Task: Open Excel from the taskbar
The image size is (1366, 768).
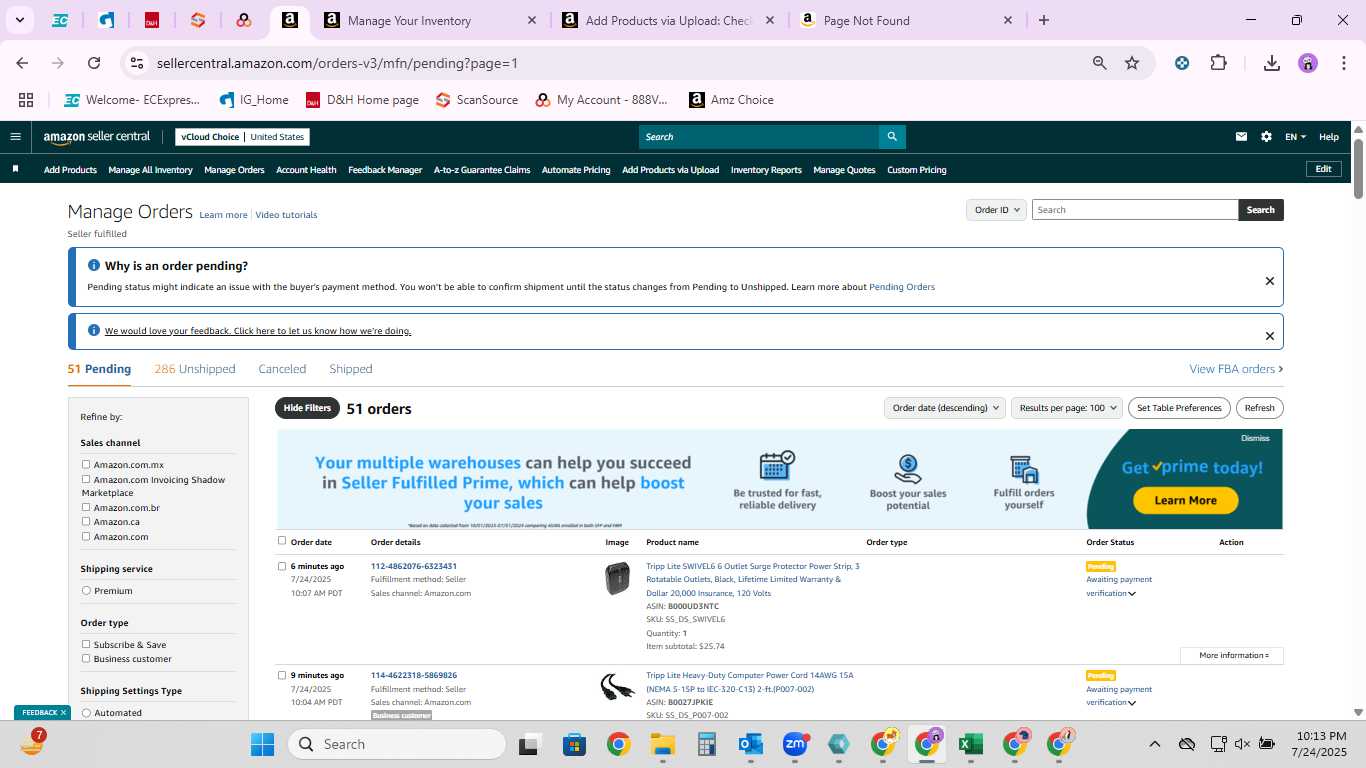Action: [x=969, y=744]
